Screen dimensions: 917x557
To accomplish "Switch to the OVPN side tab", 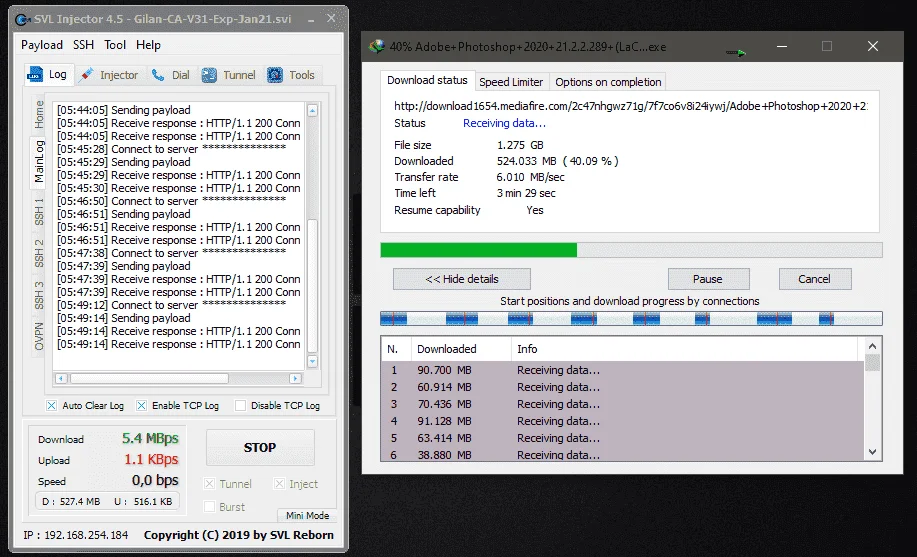I will coord(39,336).
